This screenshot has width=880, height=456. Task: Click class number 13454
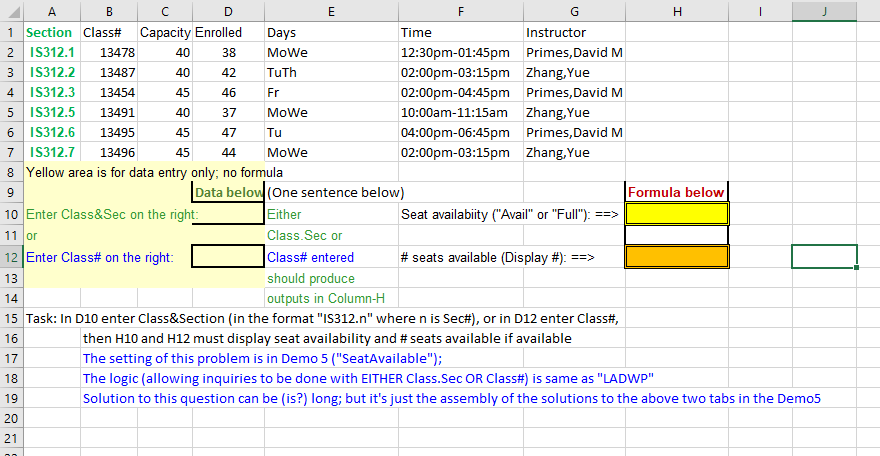pyautogui.click(x=109, y=92)
